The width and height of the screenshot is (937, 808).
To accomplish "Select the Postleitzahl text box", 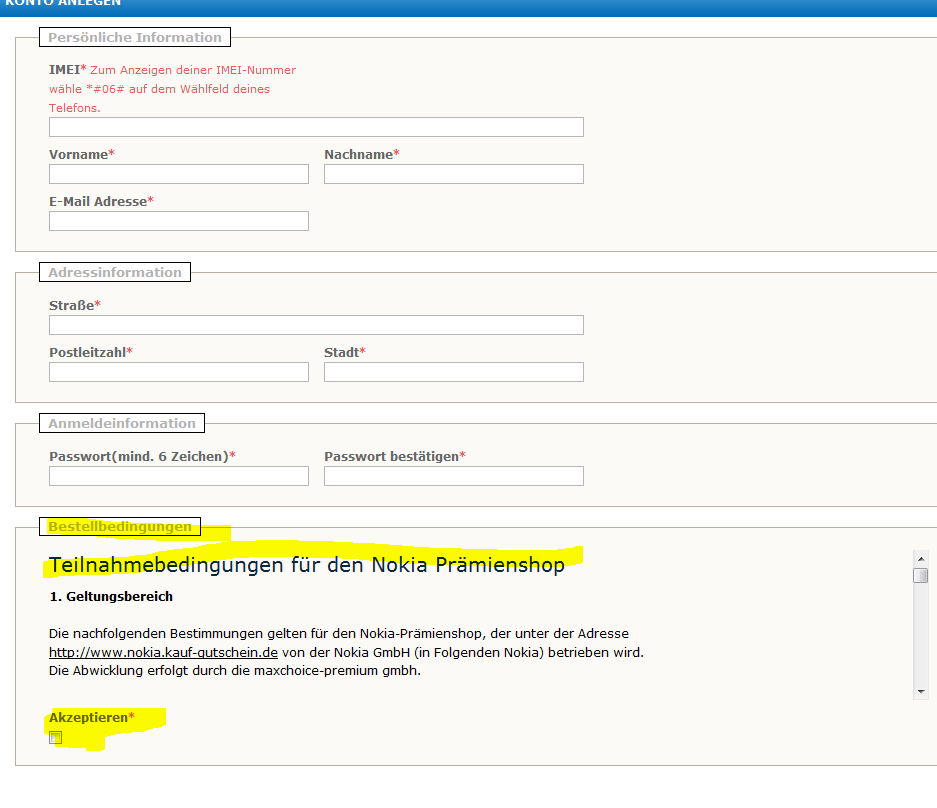I will click(x=179, y=372).
